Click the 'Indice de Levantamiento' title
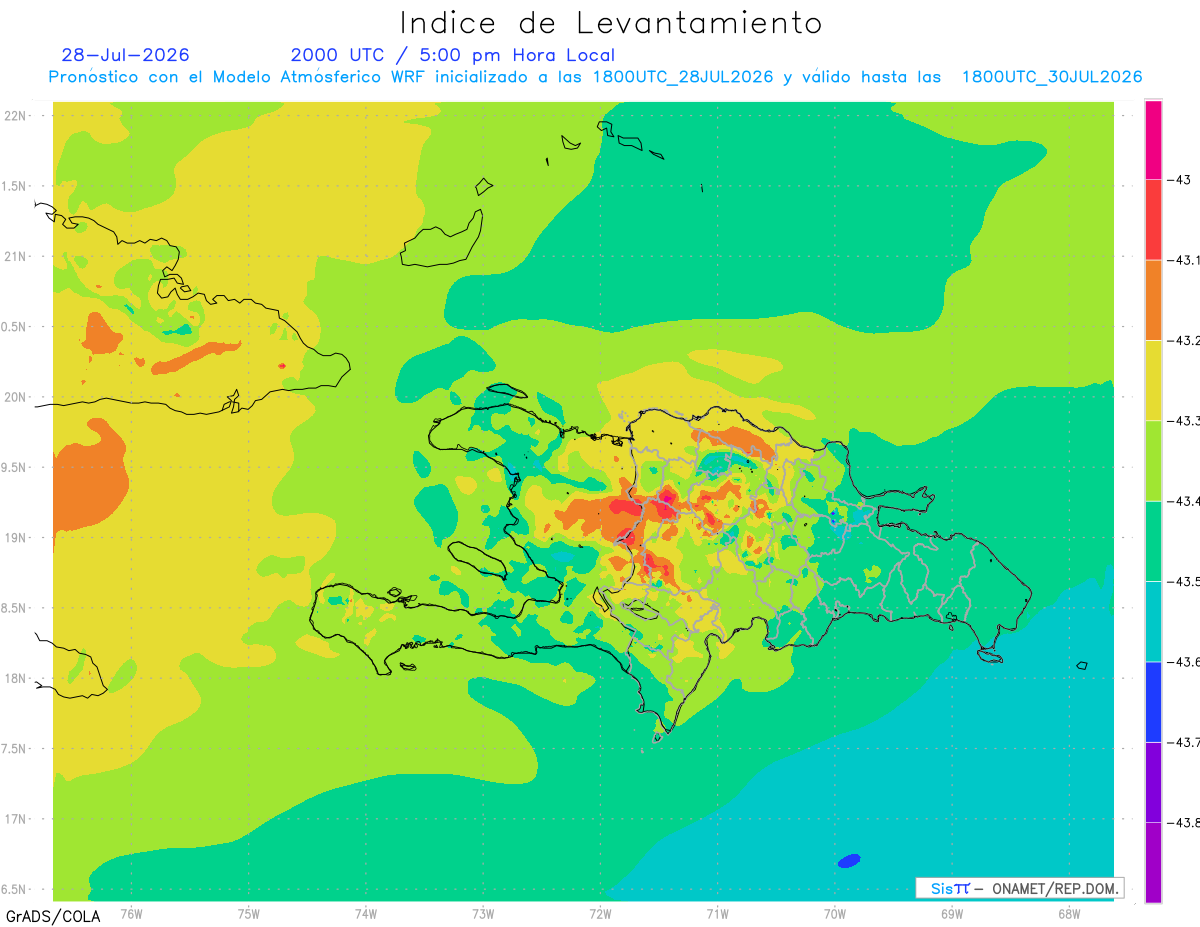Viewport: 1200px width, 927px height. pyautogui.click(x=611, y=22)
